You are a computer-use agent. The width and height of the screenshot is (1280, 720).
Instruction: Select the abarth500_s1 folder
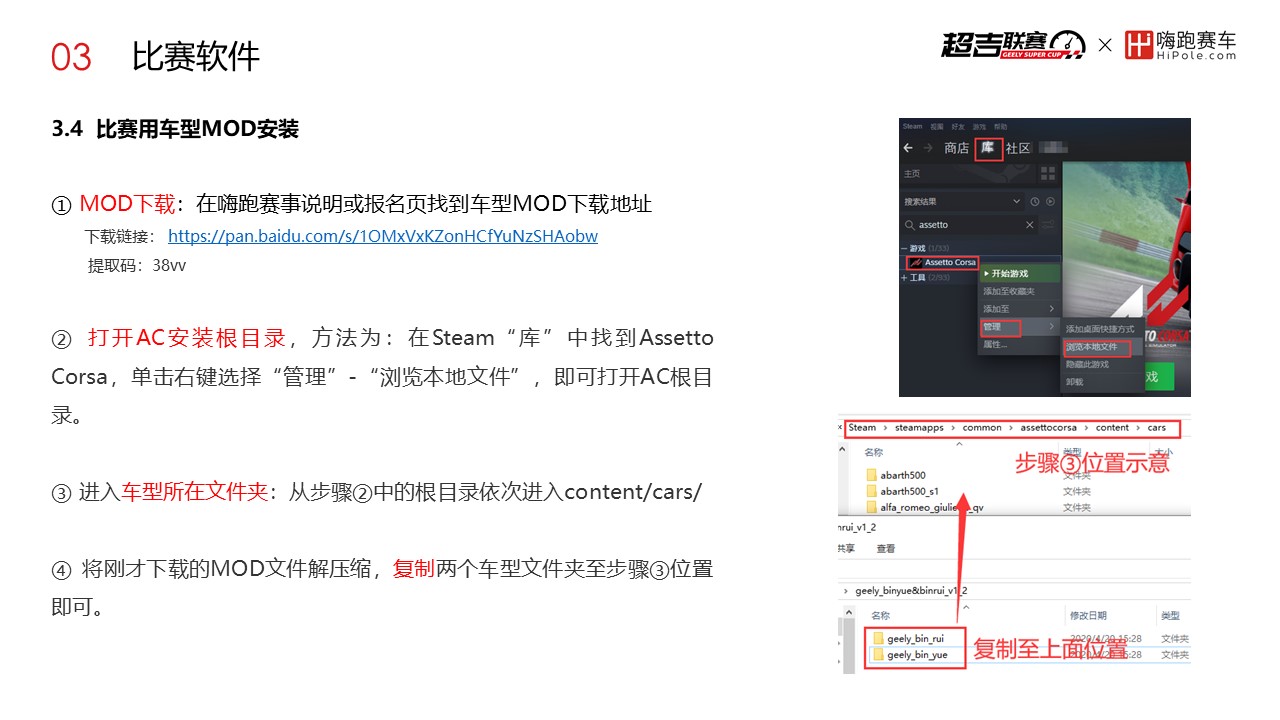pos(902,491)
